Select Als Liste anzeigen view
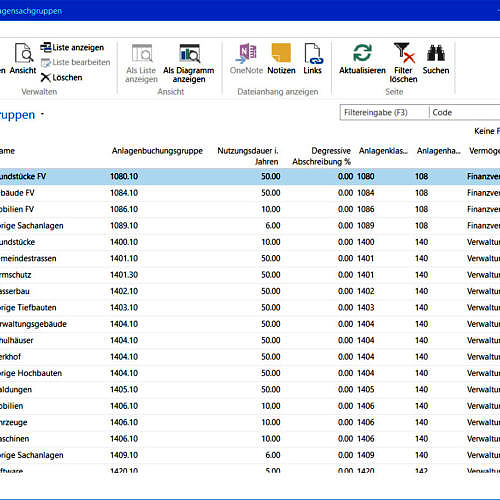This screenshot has height=500, width=500. 141,63
